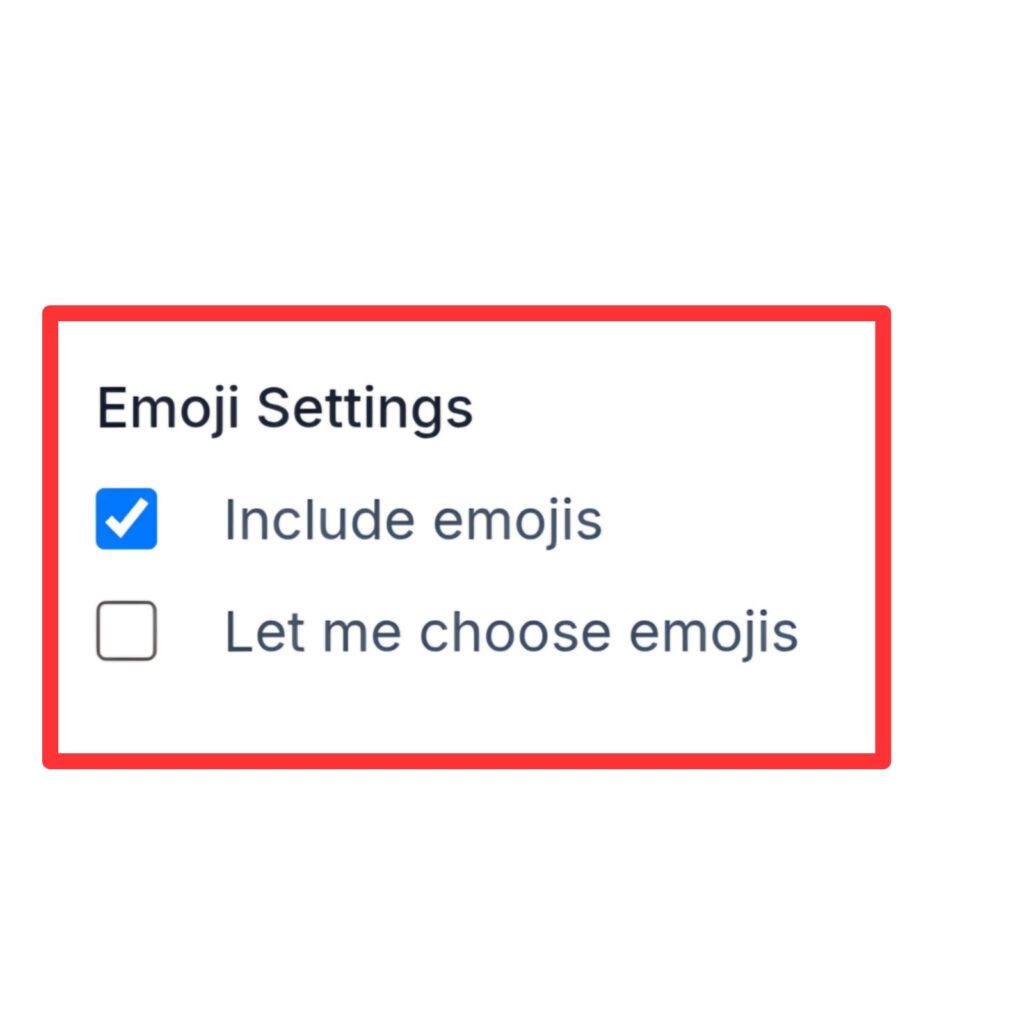Click the checkbox beside Let me choose emojis
The image size is (1024, 1024).
pyautogui.click(x=126, y=632)
